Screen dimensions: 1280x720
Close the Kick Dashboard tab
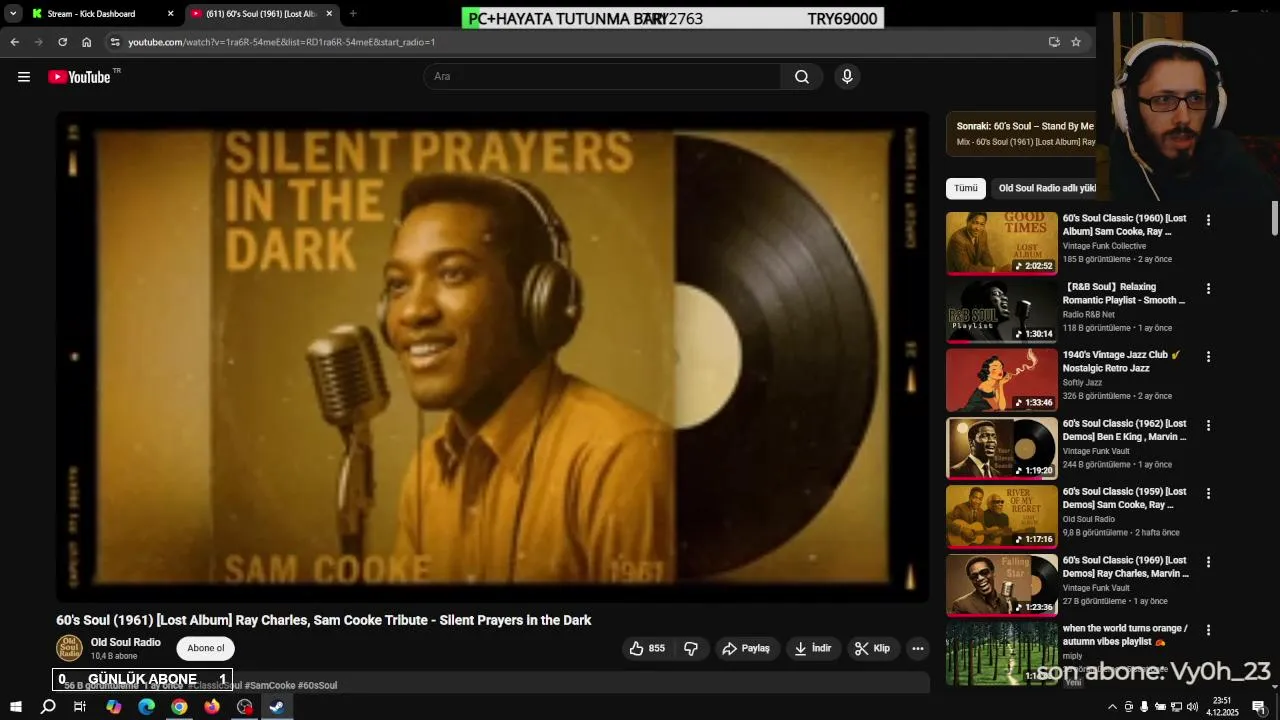click(170, 14)
